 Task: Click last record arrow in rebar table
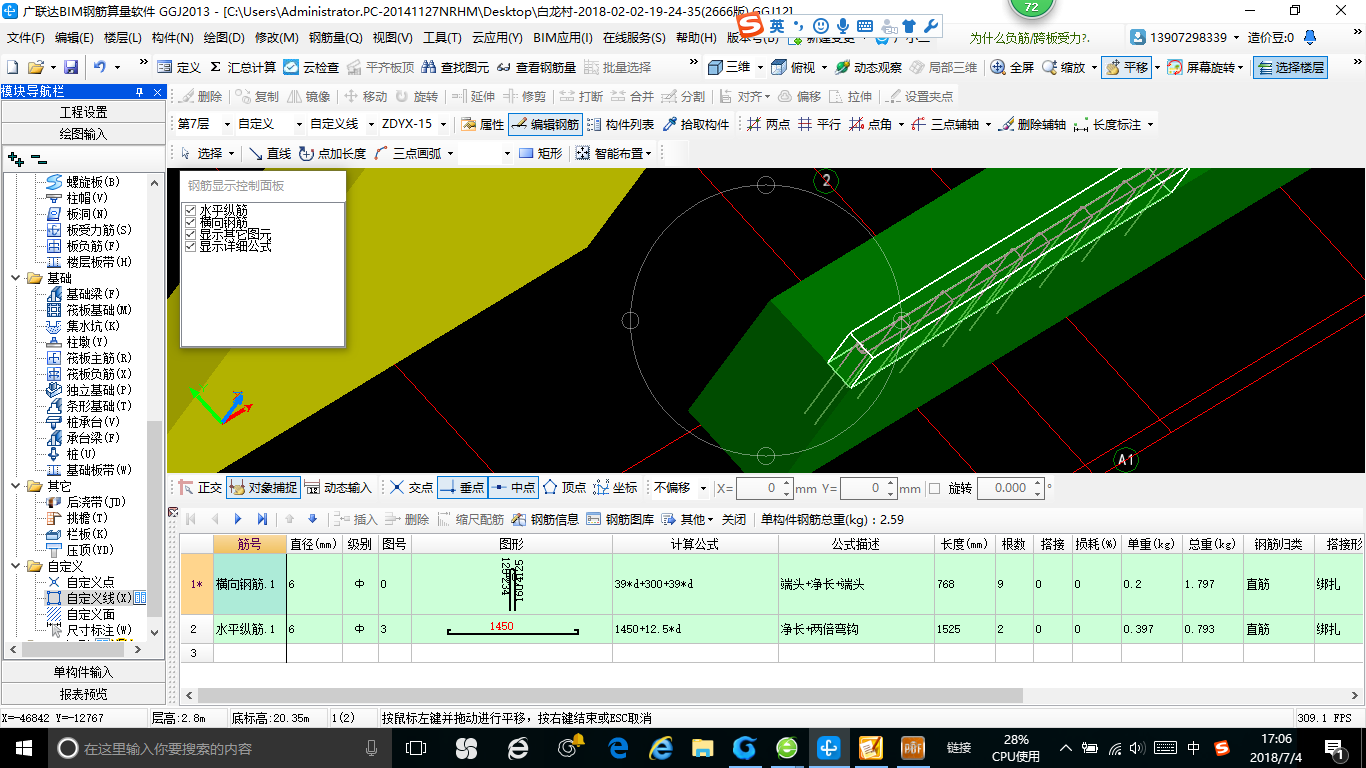(x=262, y=519)
